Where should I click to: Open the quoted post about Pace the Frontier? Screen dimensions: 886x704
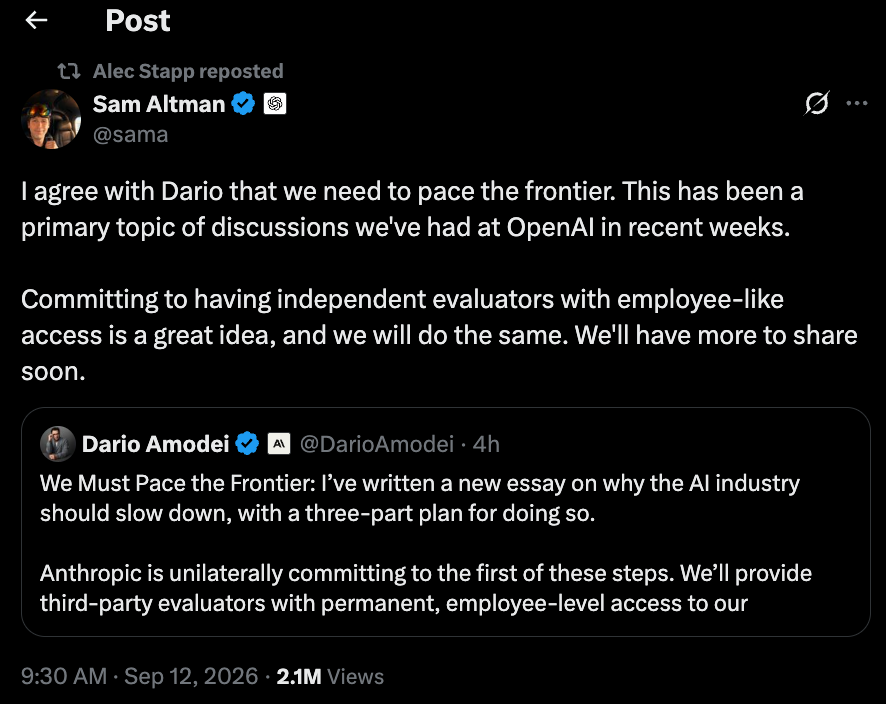click(x=446, y=522)
